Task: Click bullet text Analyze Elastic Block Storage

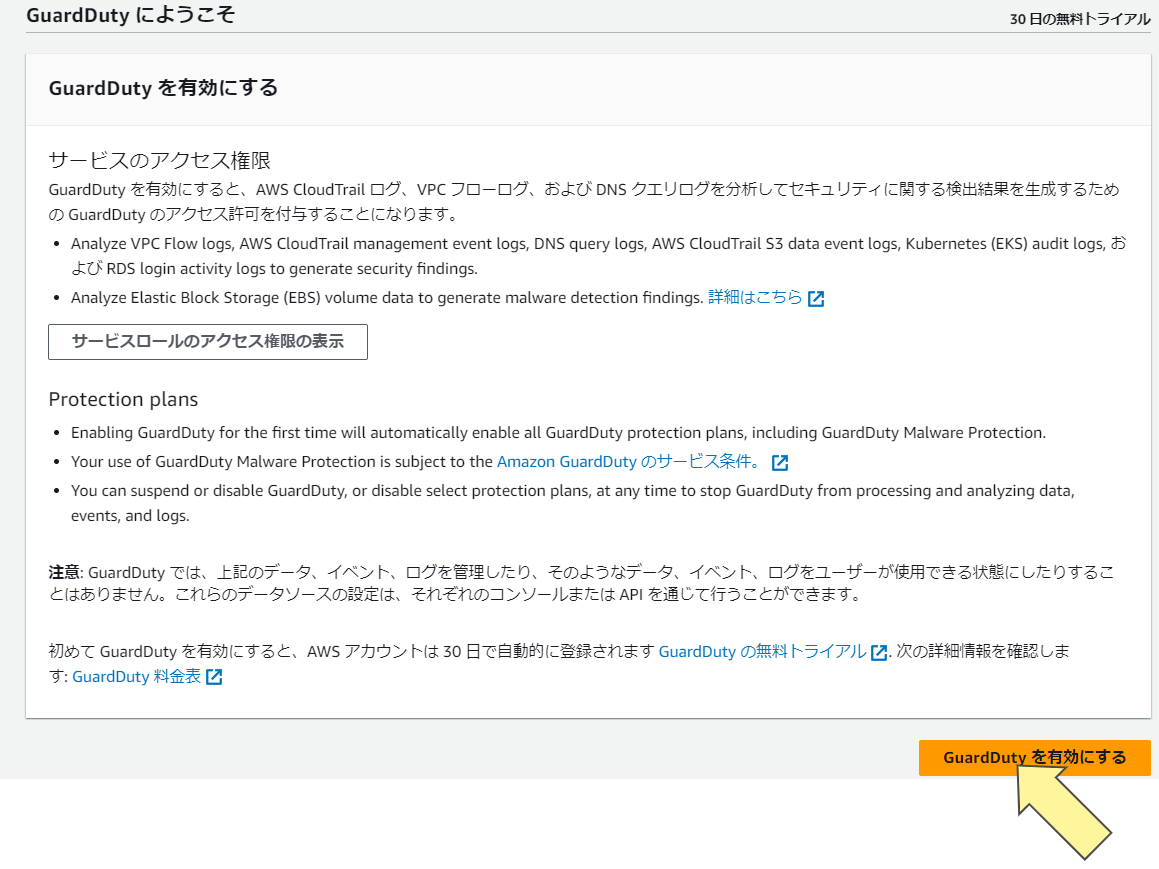Action: click(x=387, y=298)
